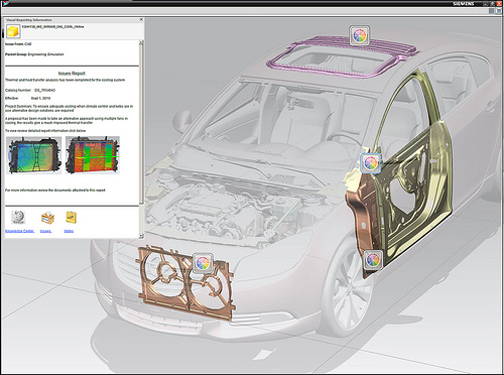The image size is (504, 375).
Task: Click the Effective date line in the report
Action: pos(28,98)
